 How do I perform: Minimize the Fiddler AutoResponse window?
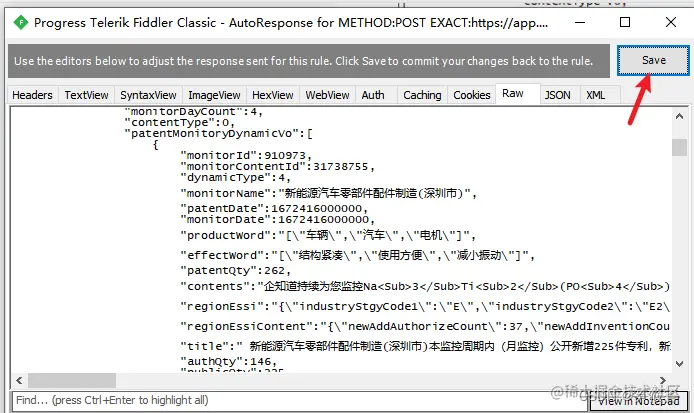point(580,22)
